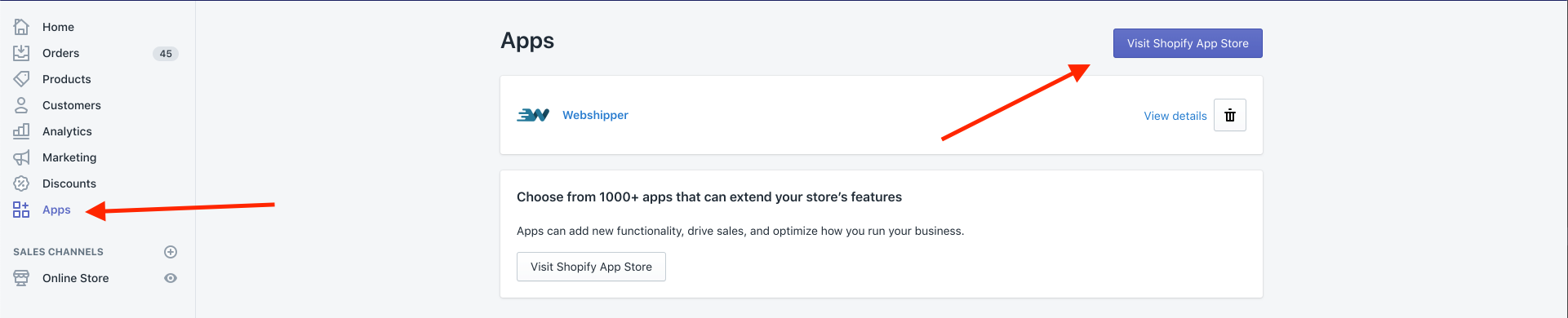The width and height of the screenshot is (1568, 318).
Task: Click the Products tag icon
Action: coord(21,79)
